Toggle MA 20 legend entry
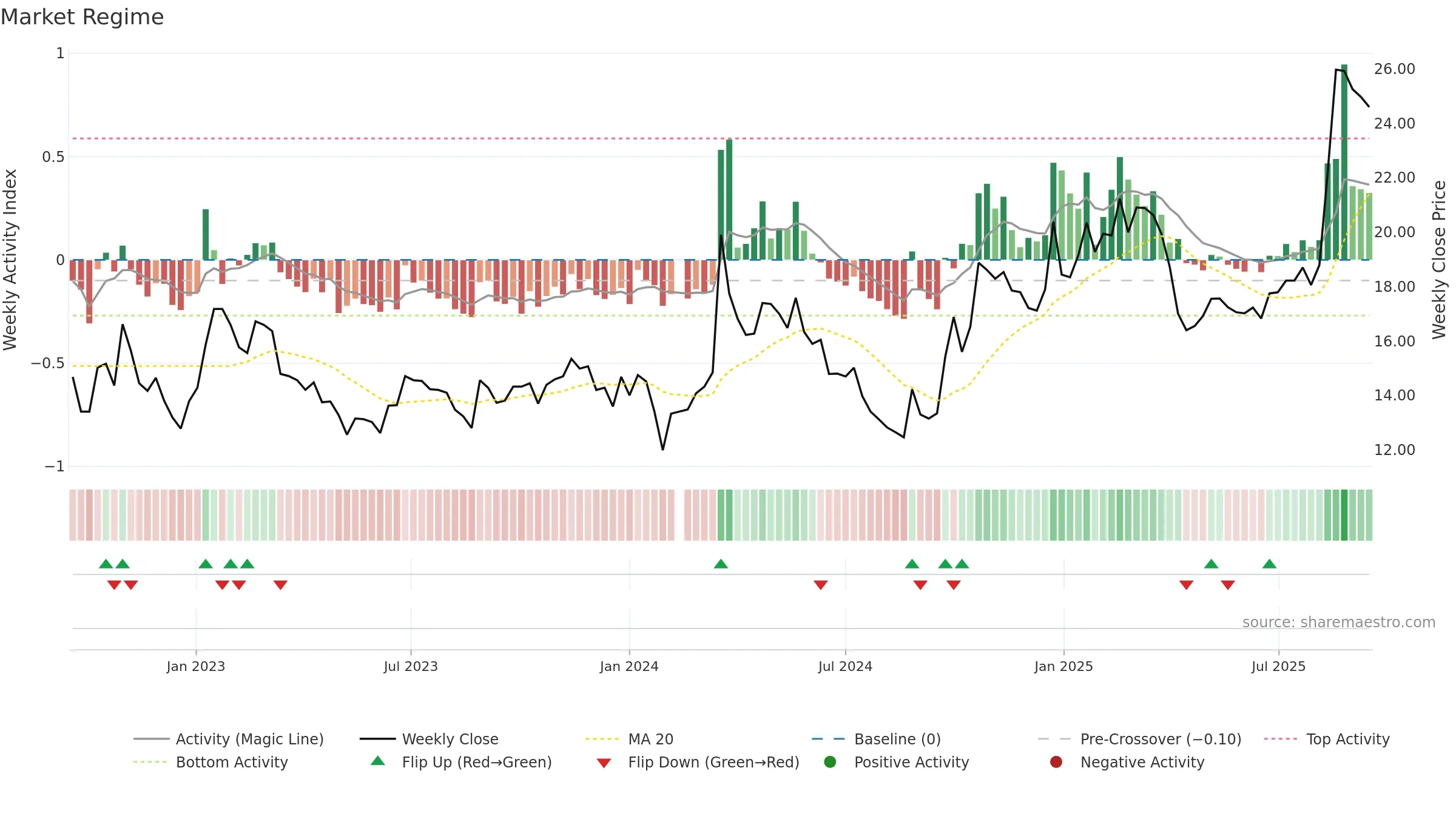Viewport: 1456px width, 819px height. click(x=629, y=739)
